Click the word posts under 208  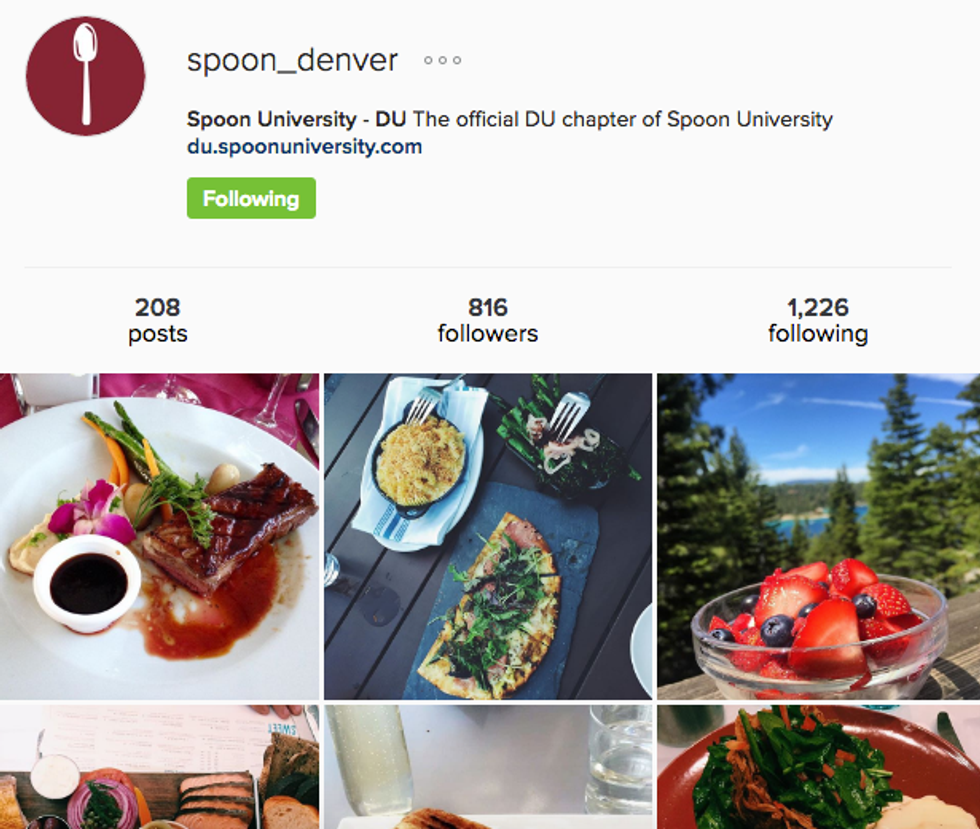pos(158,334)
